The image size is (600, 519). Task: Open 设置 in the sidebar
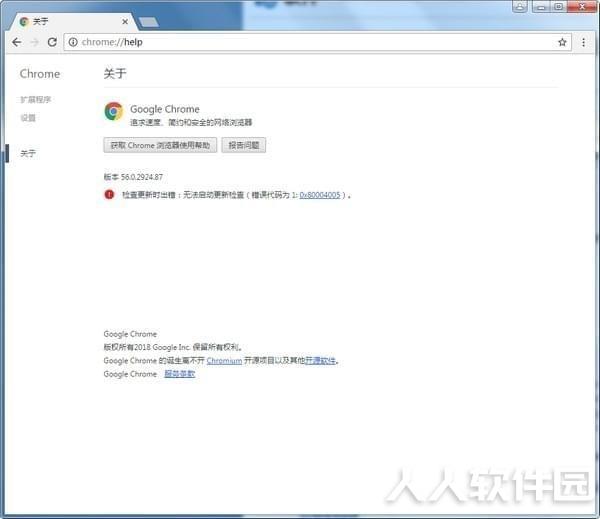point(28,118)
